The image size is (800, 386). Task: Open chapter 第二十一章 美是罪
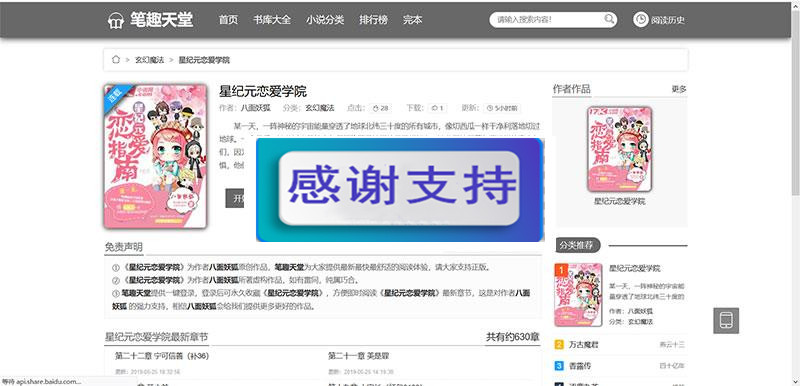(x=359, y=356)
